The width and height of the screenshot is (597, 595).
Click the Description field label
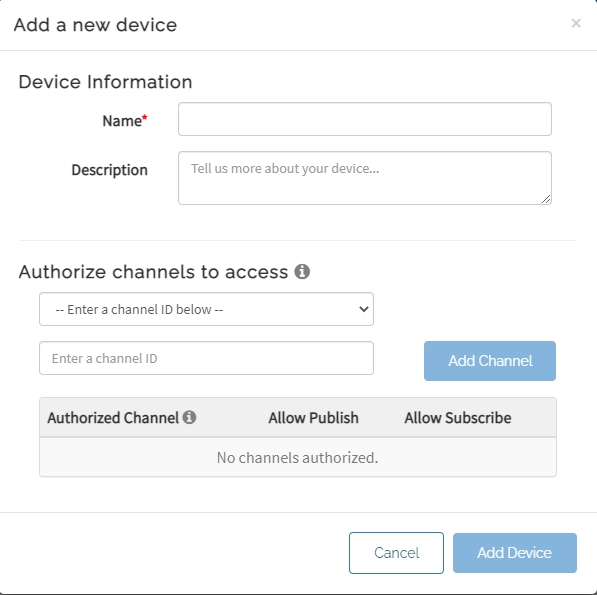(x=110, y=170)
